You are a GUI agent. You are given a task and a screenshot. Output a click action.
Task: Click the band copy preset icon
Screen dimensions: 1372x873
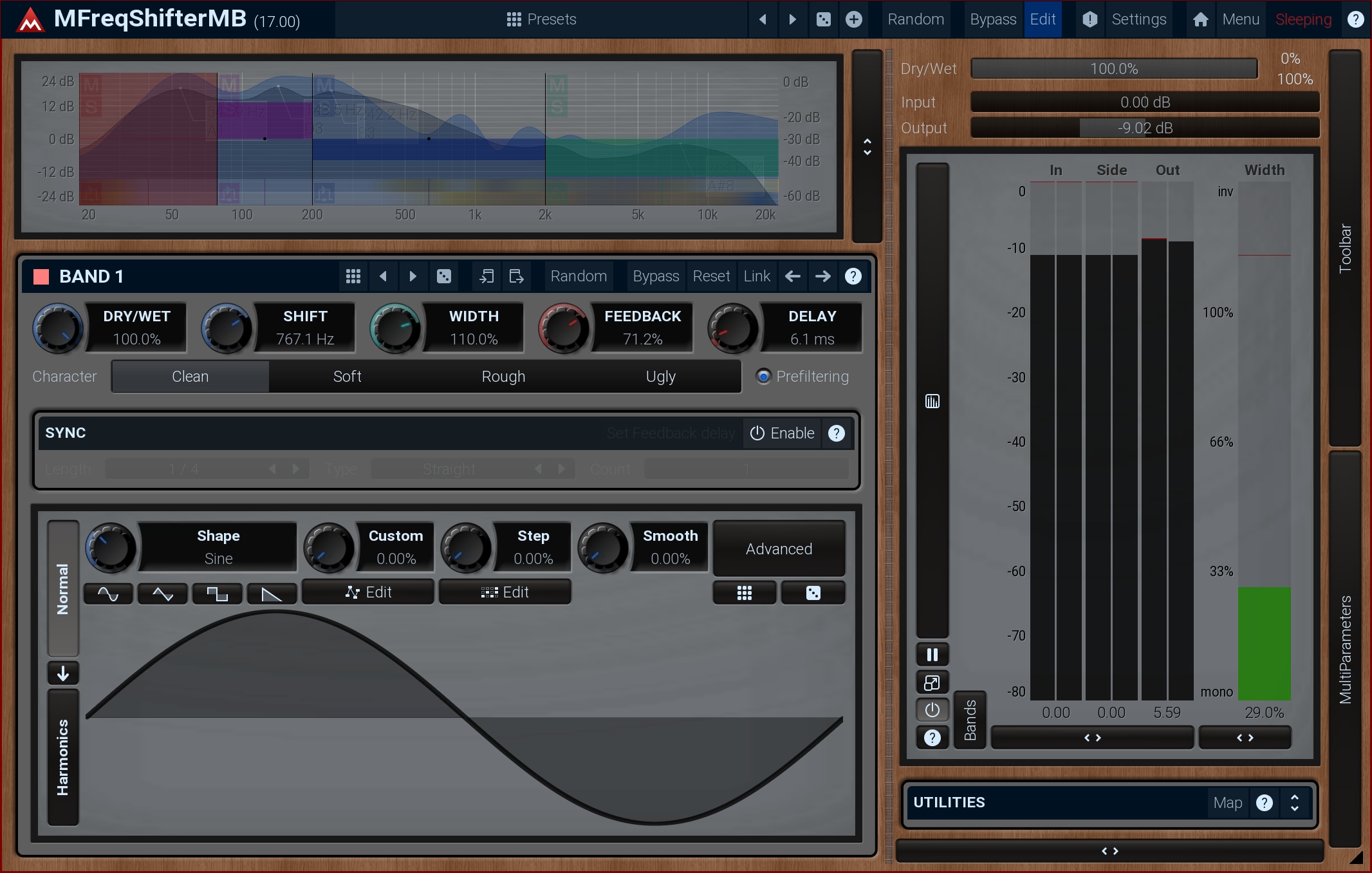click(487, 276)
